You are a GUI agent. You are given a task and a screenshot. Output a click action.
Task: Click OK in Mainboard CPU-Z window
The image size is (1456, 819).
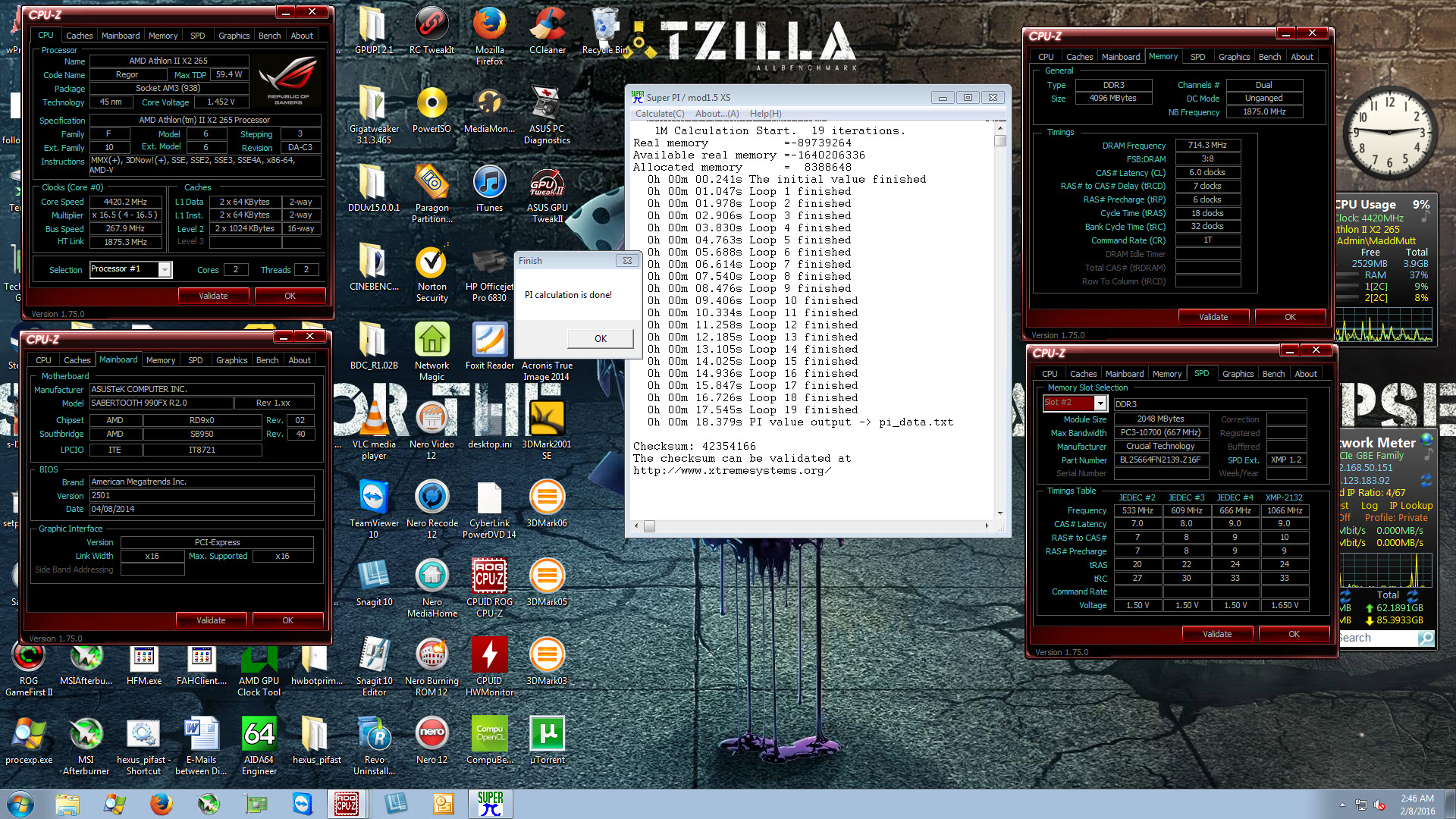pos(287,620)
